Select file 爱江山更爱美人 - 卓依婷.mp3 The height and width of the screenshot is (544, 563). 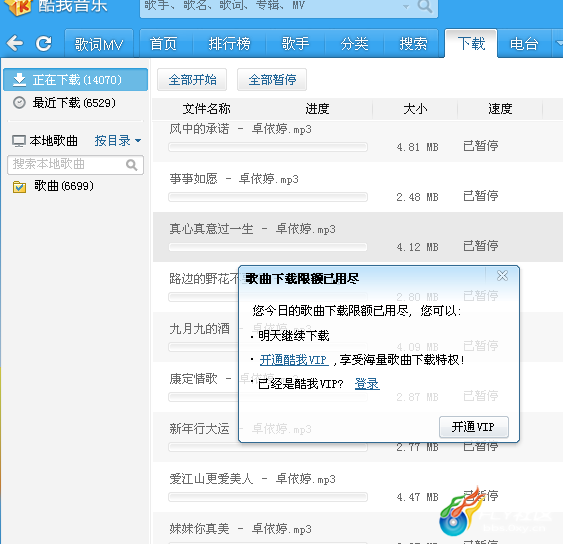click(252, 479)
